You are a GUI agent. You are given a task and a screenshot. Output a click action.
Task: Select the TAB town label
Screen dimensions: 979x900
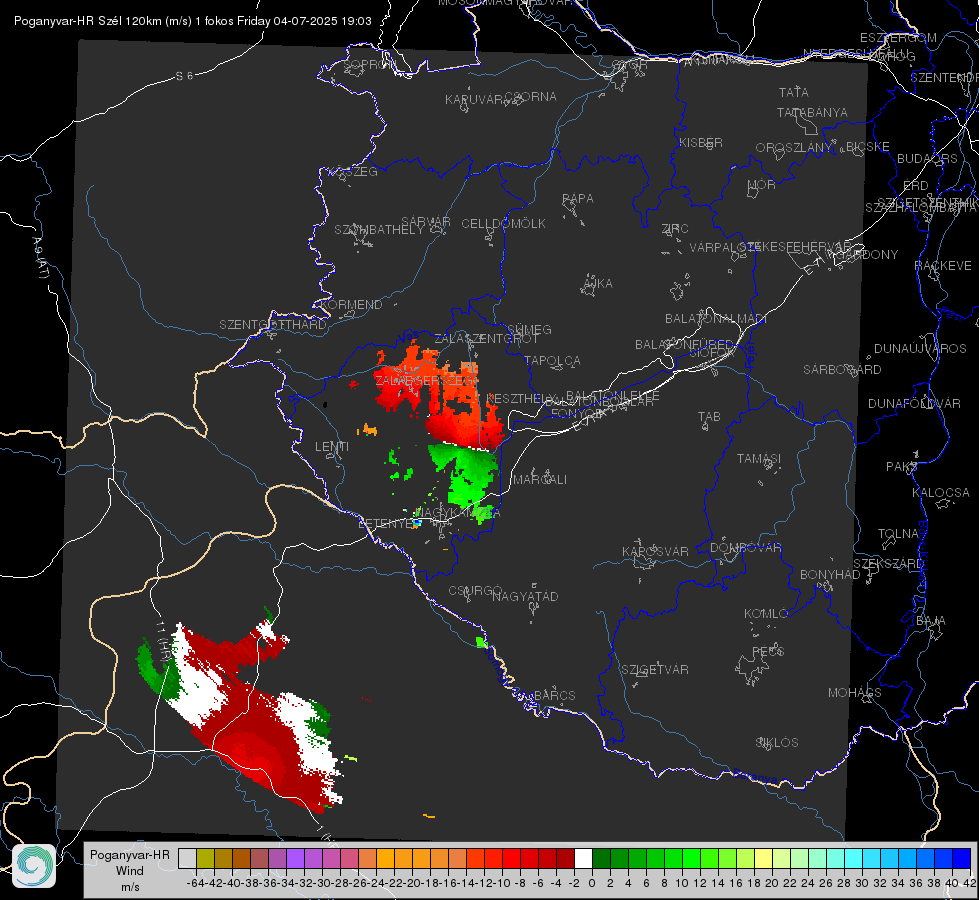(x=709, y=417)
